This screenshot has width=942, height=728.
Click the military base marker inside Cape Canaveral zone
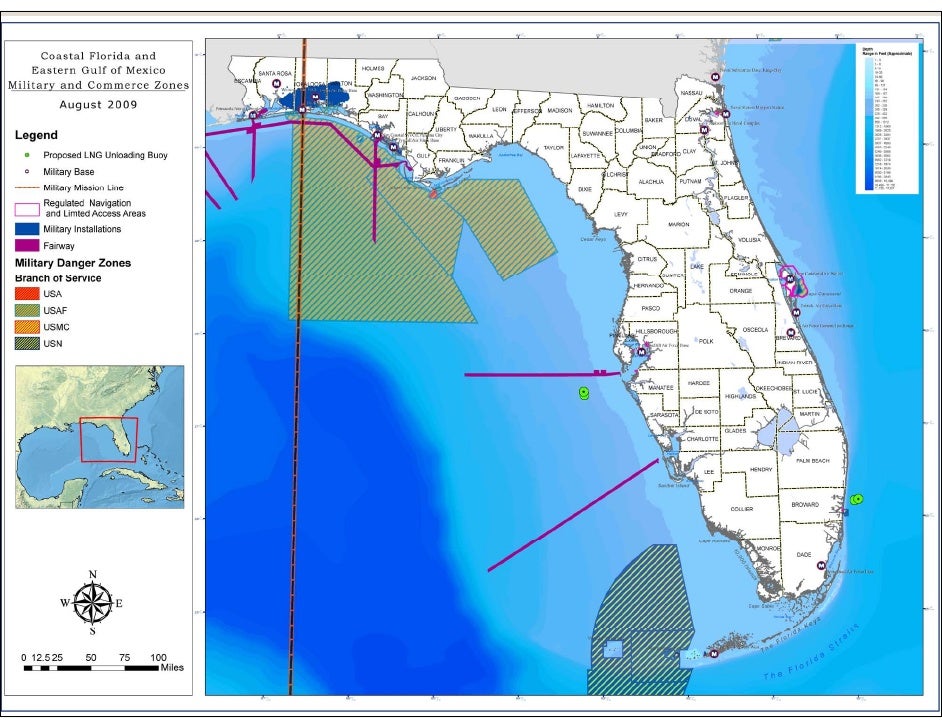[x=791, y=279]
